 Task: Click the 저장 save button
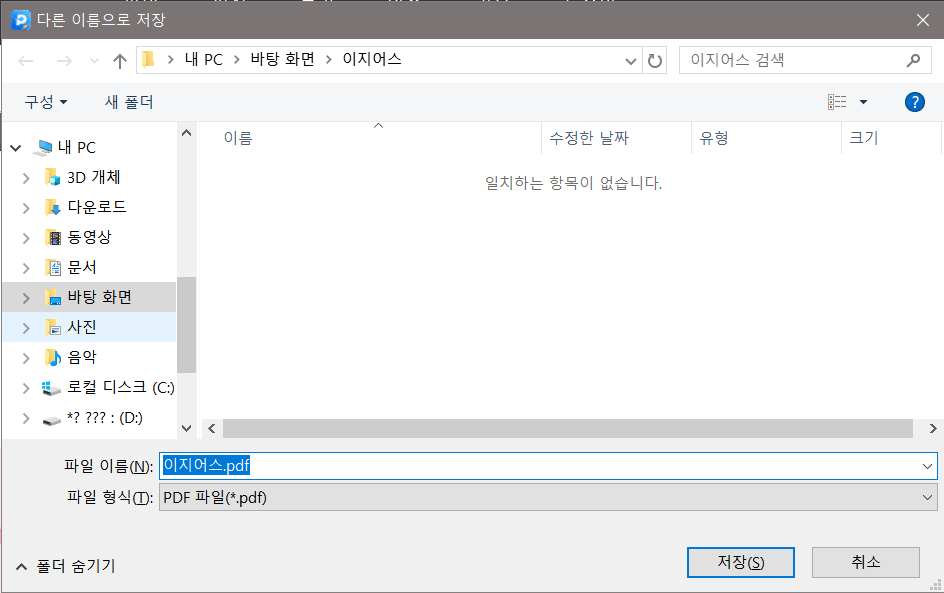740,562
